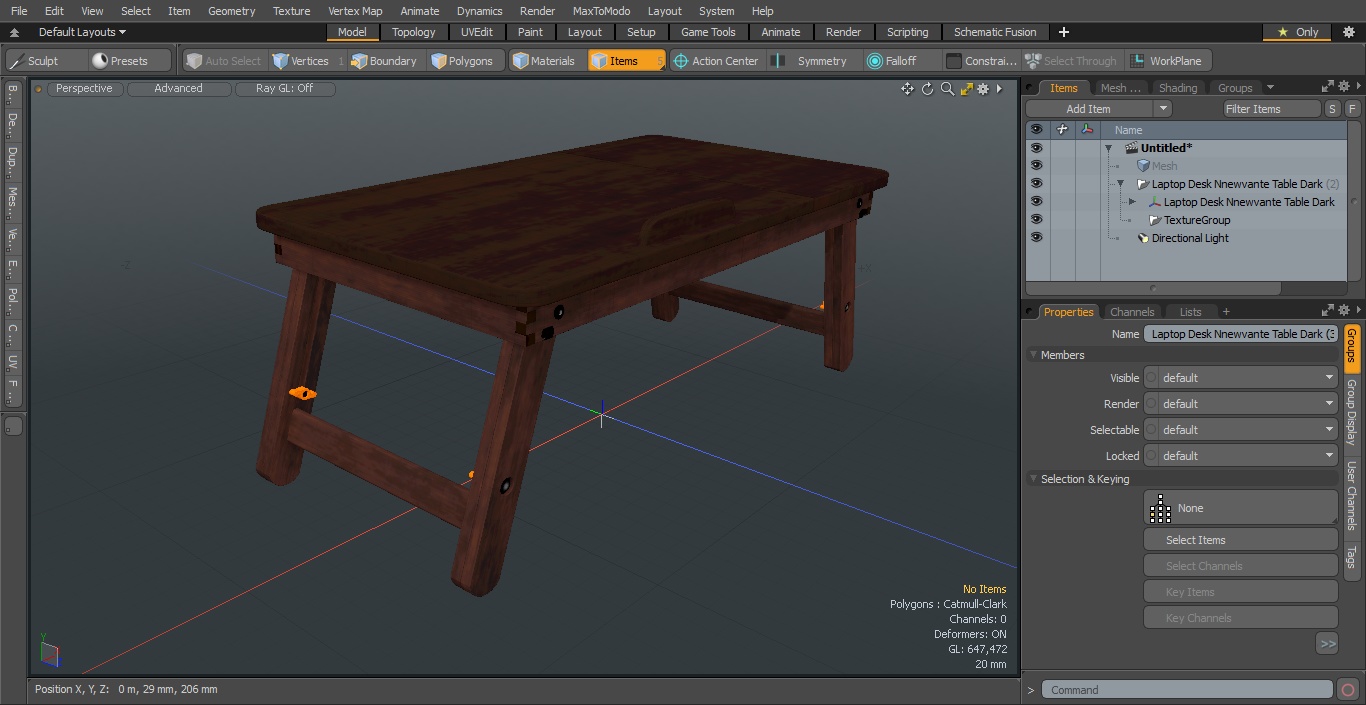Switch to the Schematic Fusion tab

995,32
